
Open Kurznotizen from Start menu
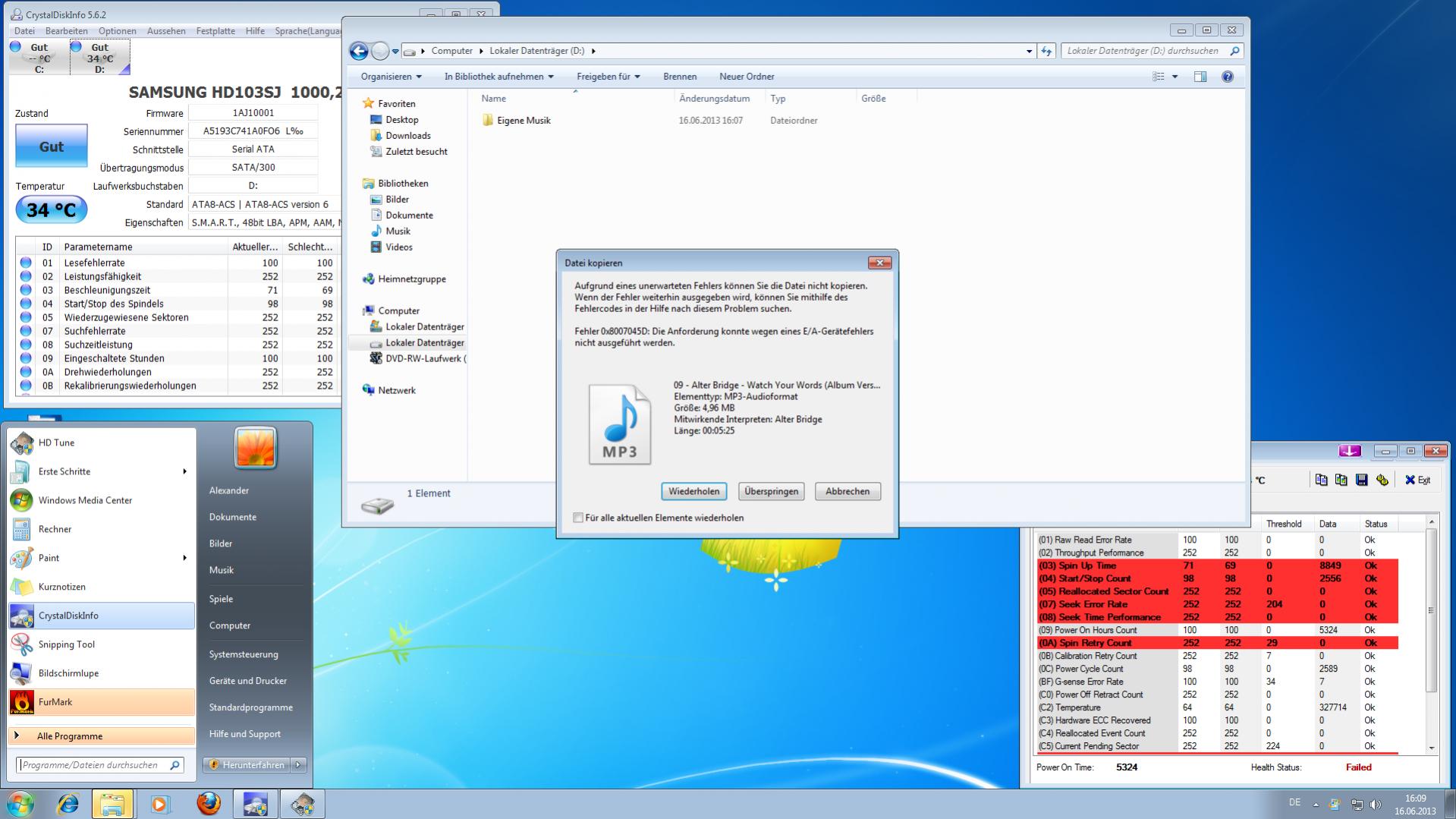[x=101, y=587]
